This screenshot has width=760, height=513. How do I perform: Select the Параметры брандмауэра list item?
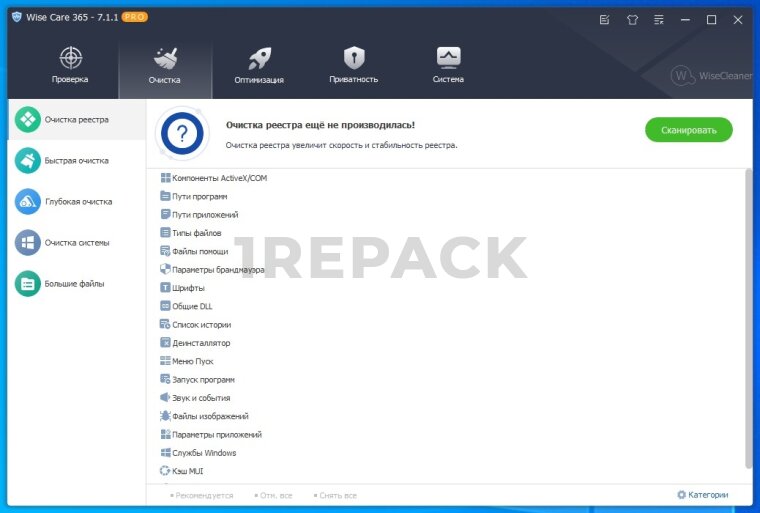pyautogui.click(x=217, y=270)
